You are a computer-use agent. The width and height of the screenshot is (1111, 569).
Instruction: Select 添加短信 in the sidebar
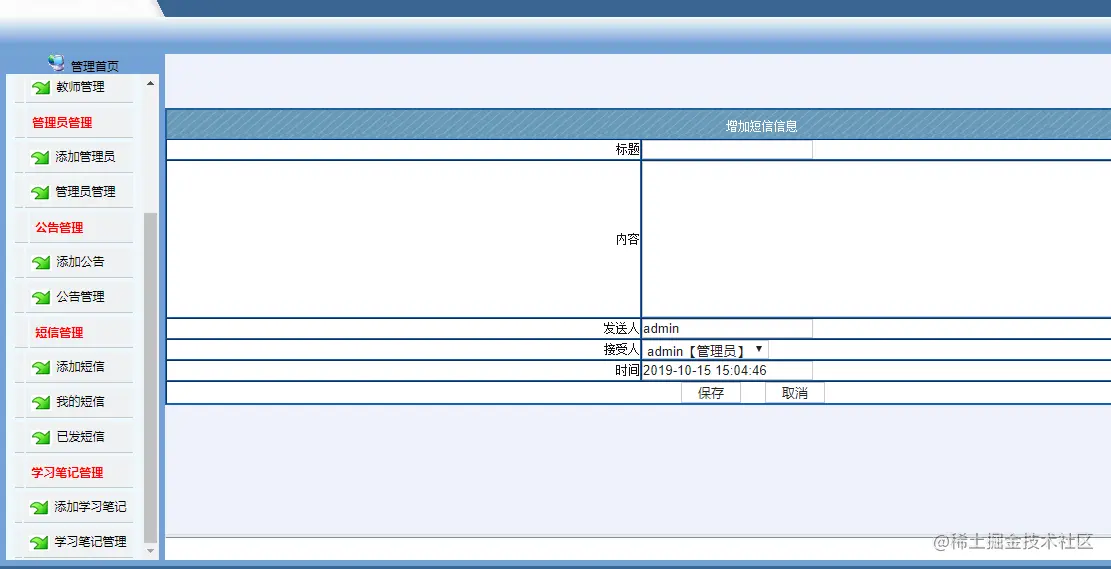tap(80, 366)
